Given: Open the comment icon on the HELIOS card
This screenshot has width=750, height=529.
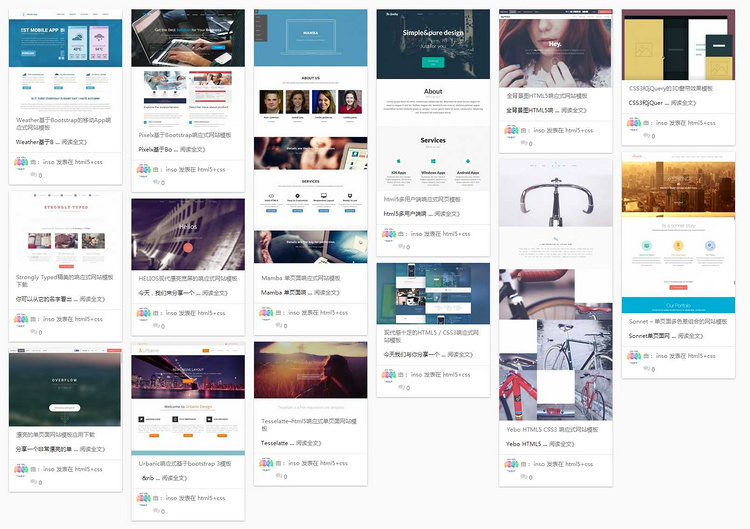Looking at the screenshot, I should [156, 326].
